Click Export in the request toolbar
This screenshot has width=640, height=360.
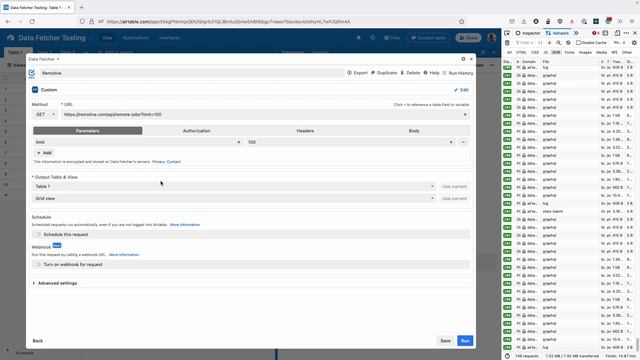(358, 73)
